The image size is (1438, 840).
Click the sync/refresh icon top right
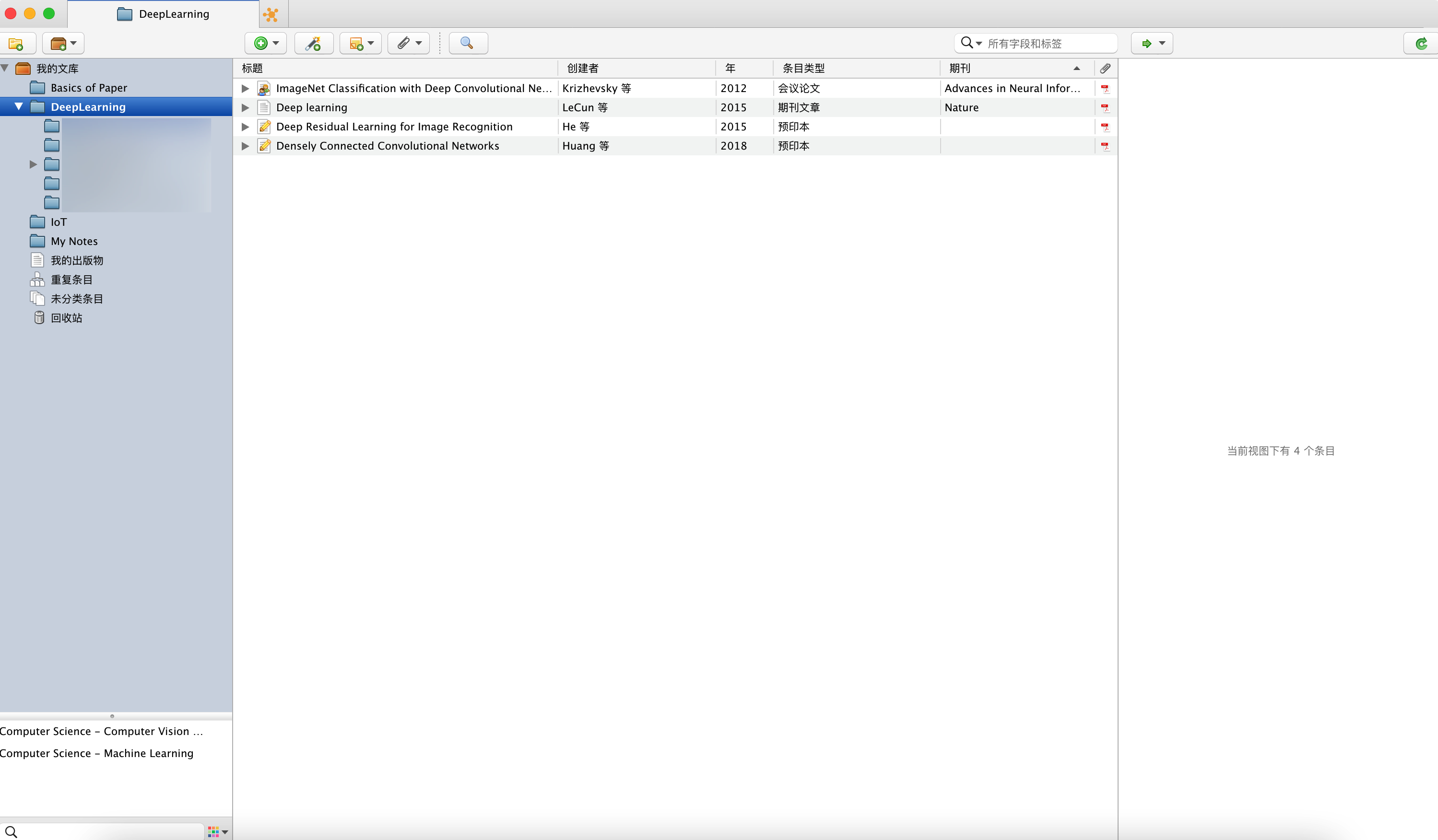click(1421, 43)
